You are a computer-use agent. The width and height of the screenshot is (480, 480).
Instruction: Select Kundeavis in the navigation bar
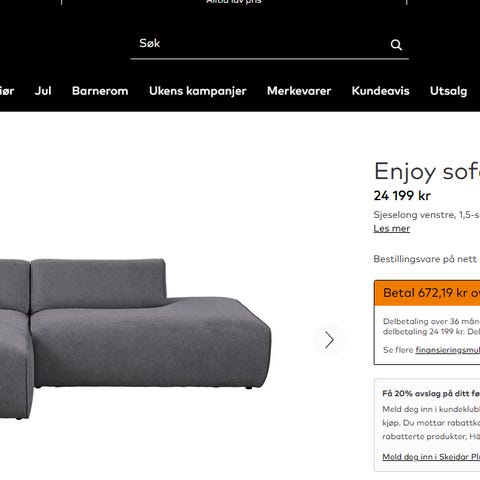[380, 91]
